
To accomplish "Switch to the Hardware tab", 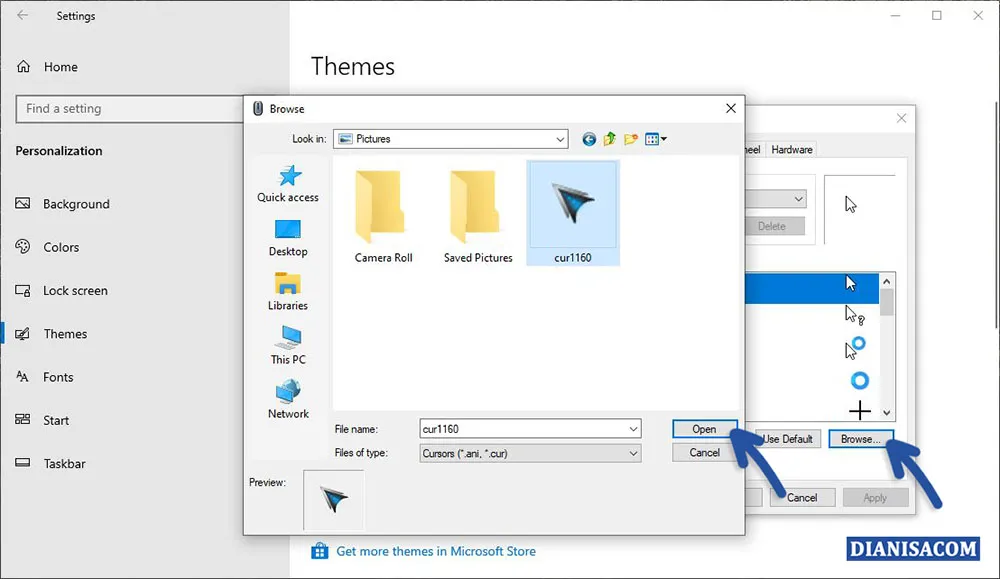I will [791, 149].
